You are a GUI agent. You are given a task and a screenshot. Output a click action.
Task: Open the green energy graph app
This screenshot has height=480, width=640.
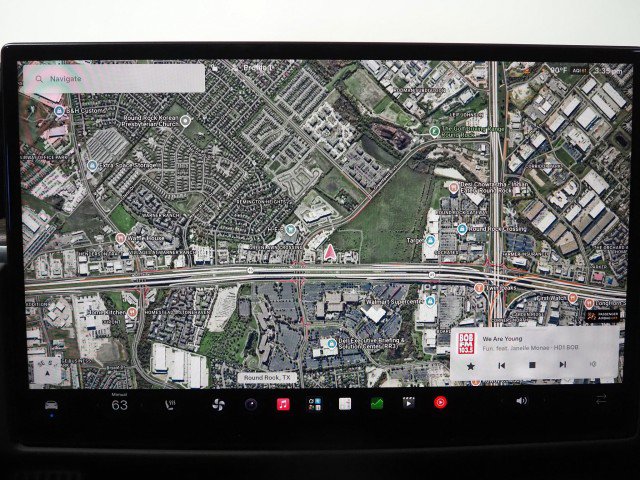click(x=377, y=404)
